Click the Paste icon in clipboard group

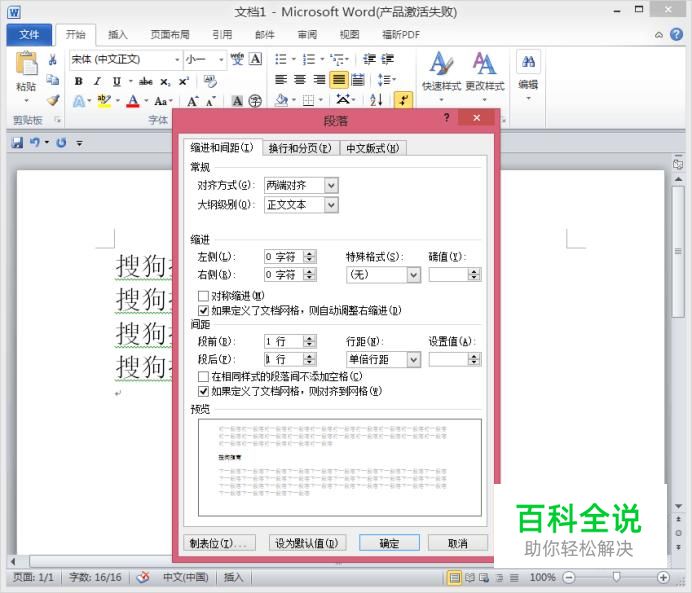point(26,64)
